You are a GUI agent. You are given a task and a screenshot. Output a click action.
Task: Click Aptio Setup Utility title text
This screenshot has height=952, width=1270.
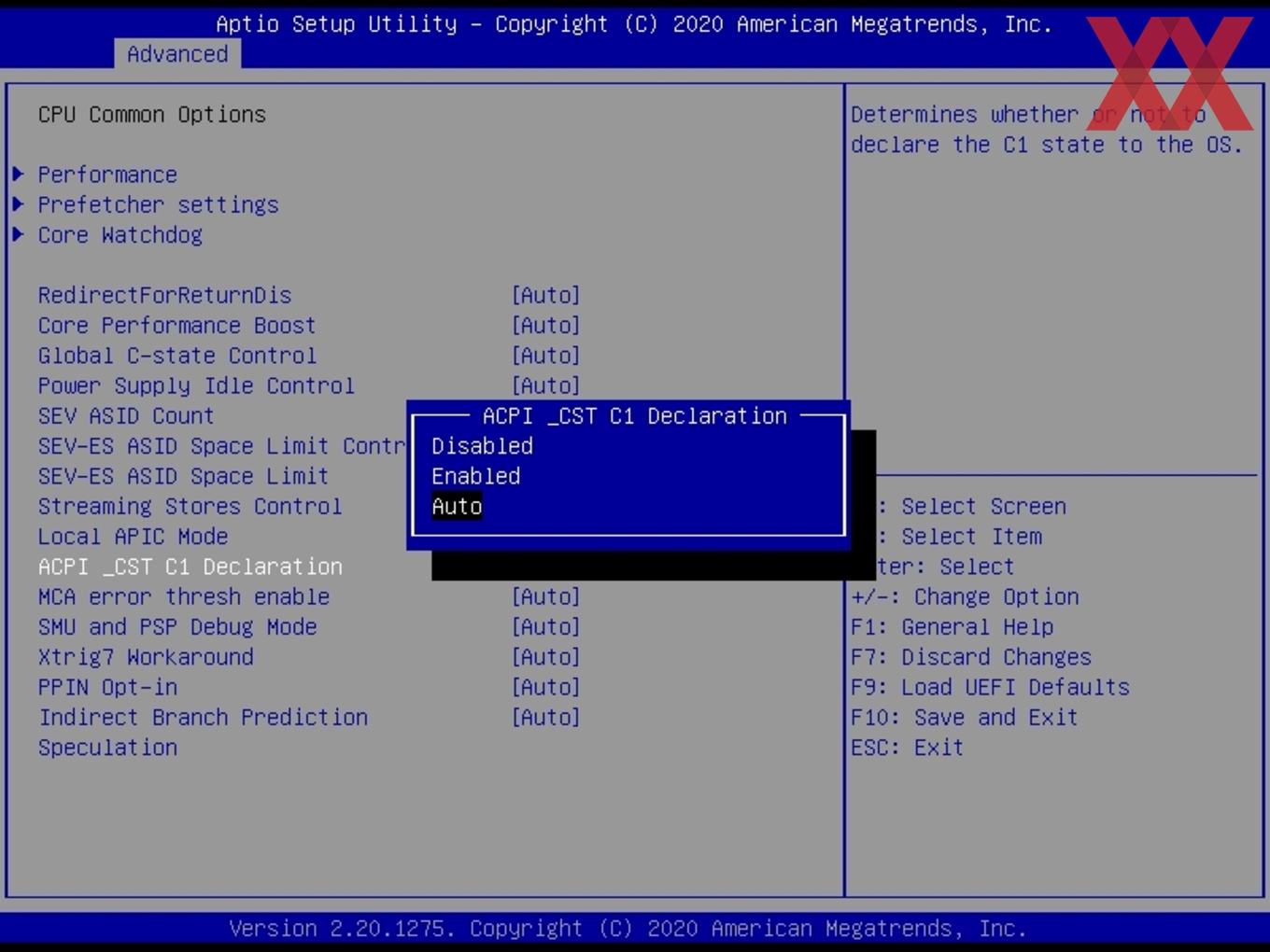coord(634,24)
